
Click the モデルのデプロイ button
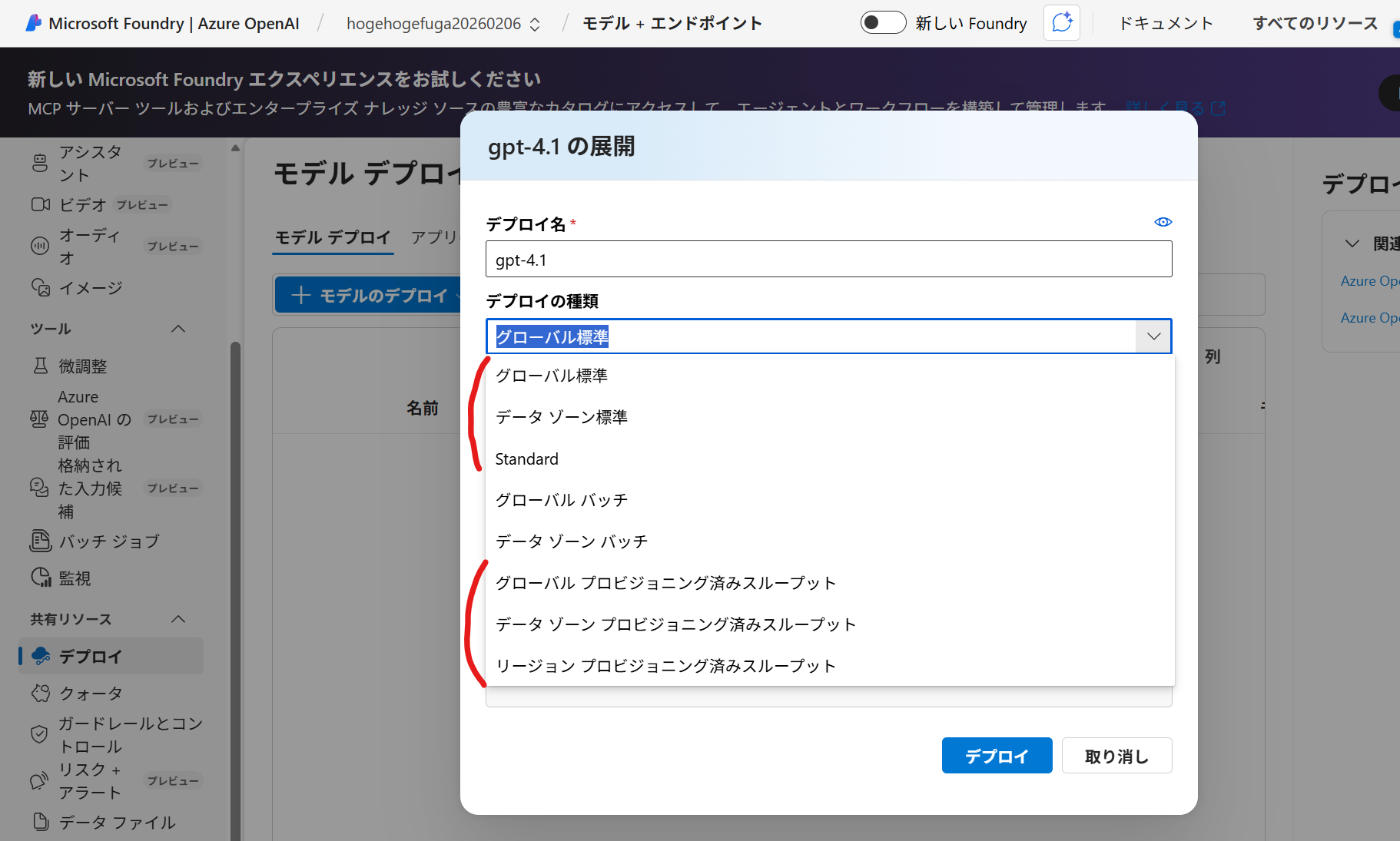368,295
